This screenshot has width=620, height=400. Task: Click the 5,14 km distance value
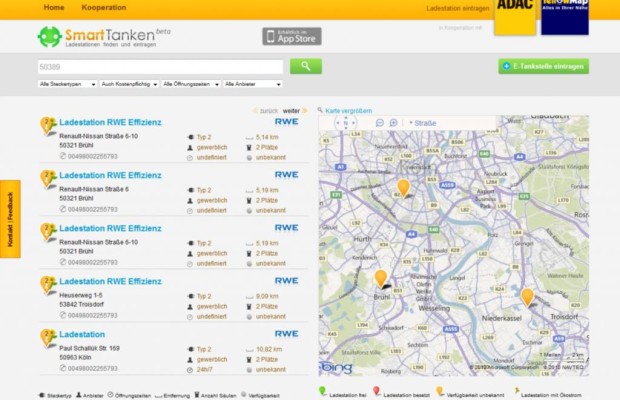267,137
